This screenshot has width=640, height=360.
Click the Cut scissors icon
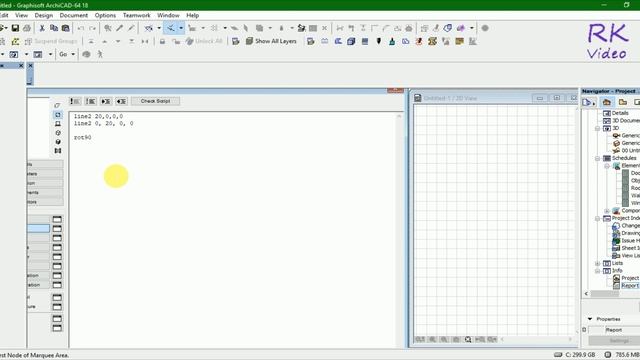(42, 28)
